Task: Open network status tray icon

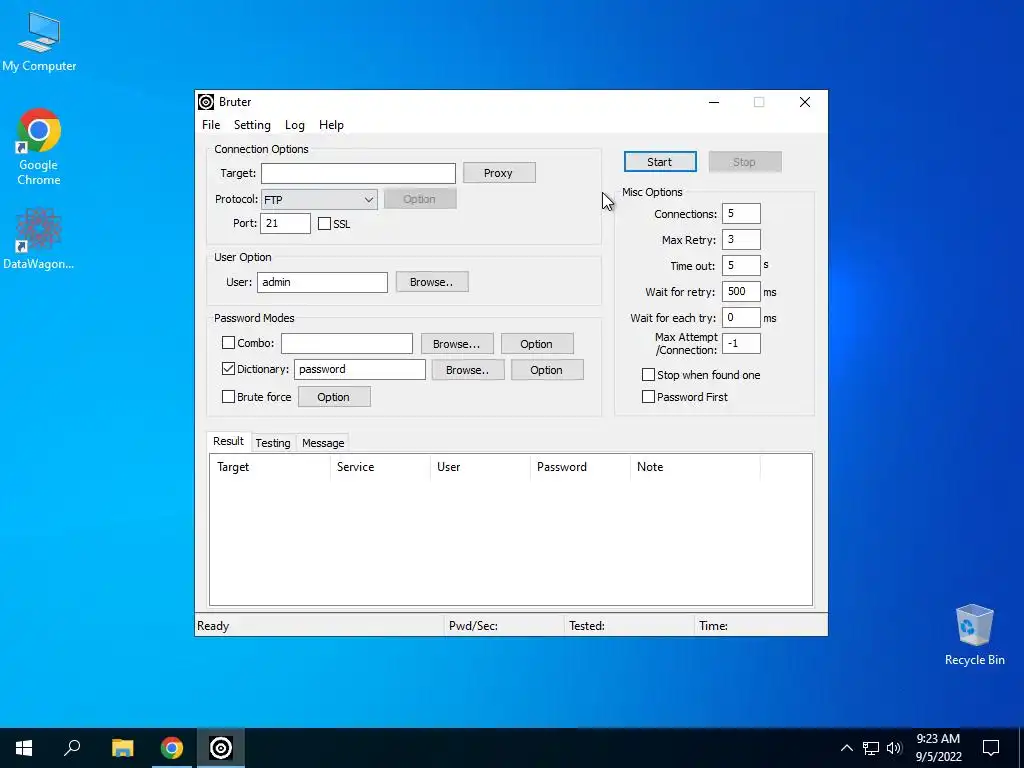Action: tap(871, 748)
